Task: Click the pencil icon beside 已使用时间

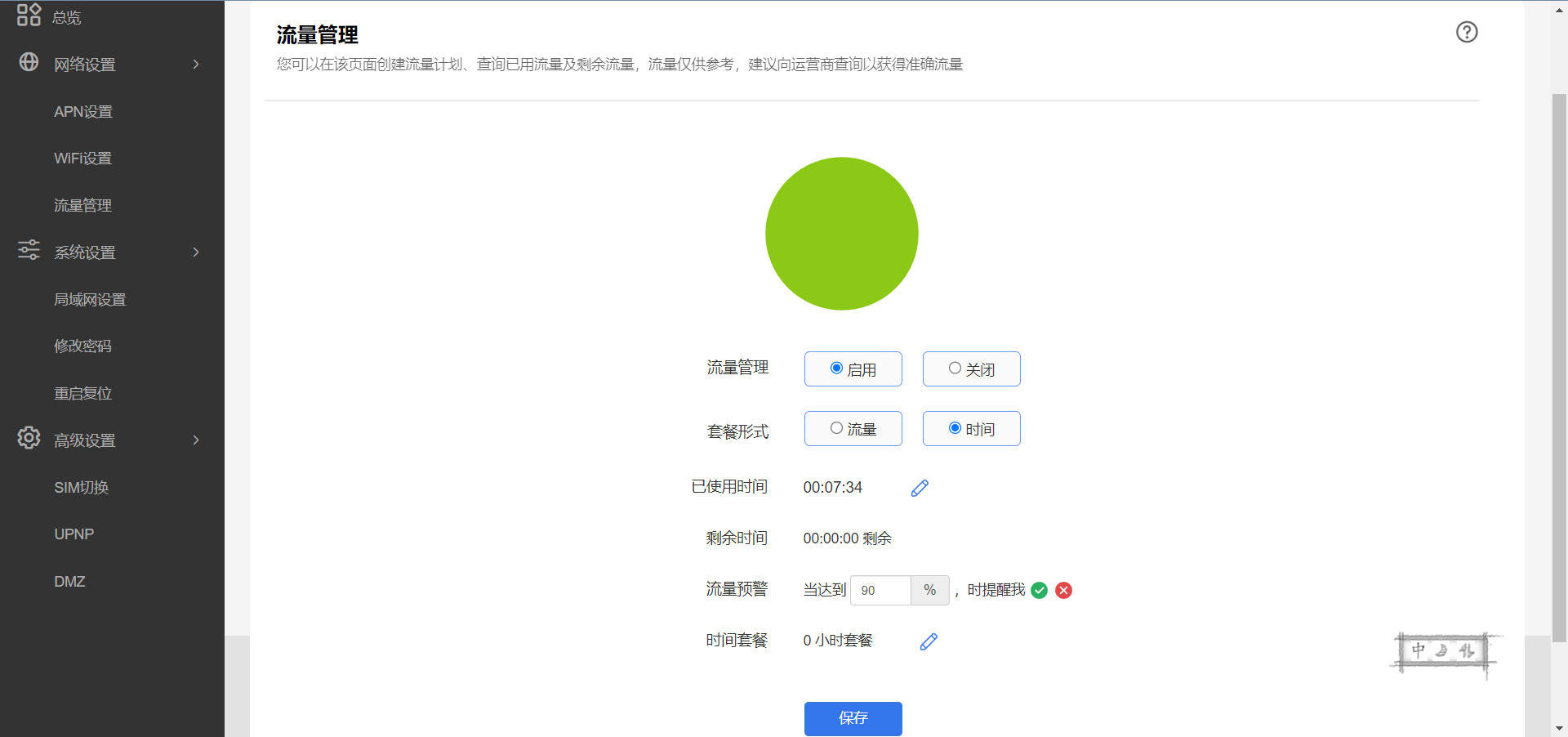Action: pyautogui.click(x=920, y=488)
